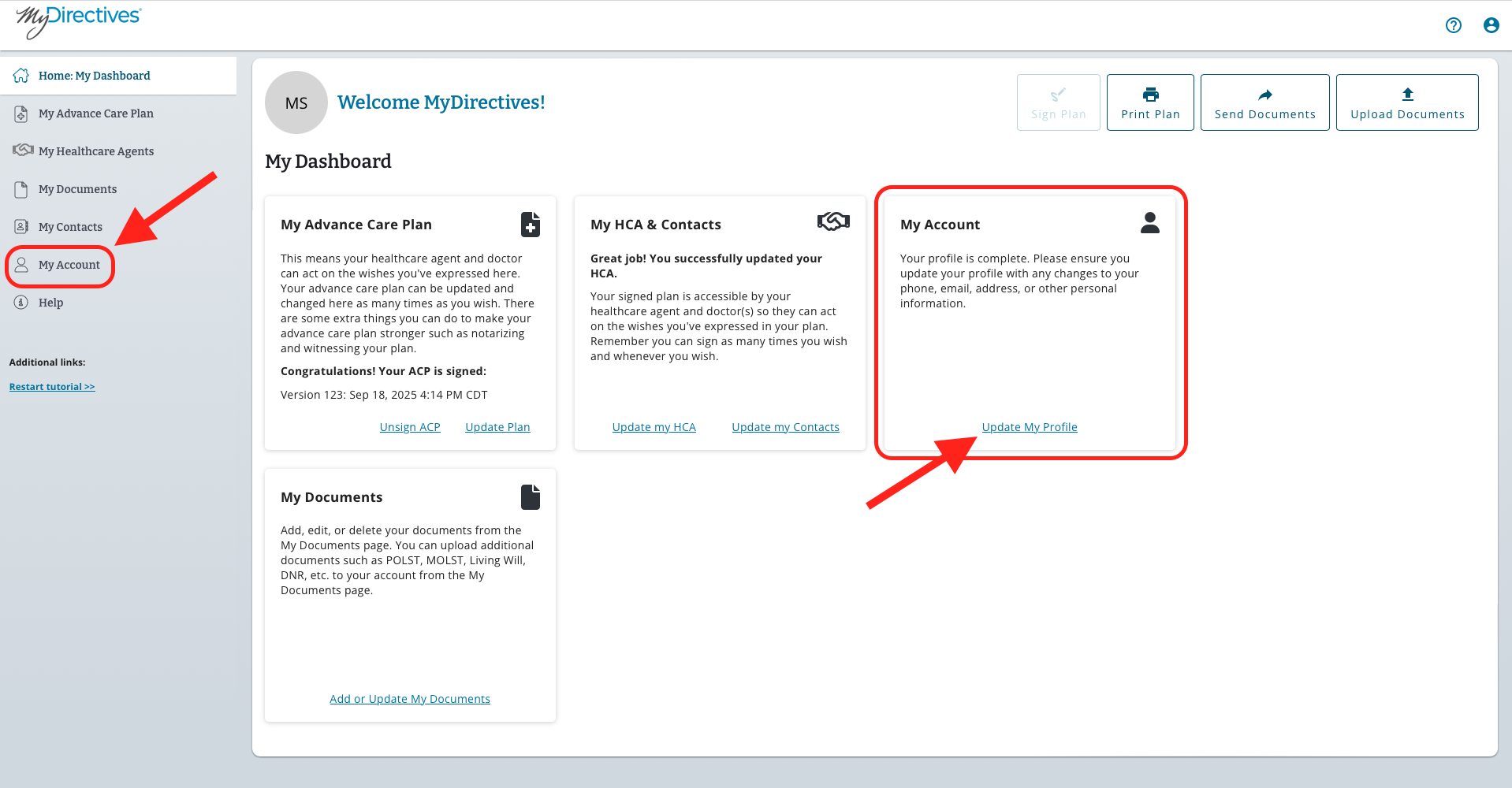Screen dimensions: 1512x788
Task: Click 'Great job! You successfully updated' text
Action: tap(706, 266)
